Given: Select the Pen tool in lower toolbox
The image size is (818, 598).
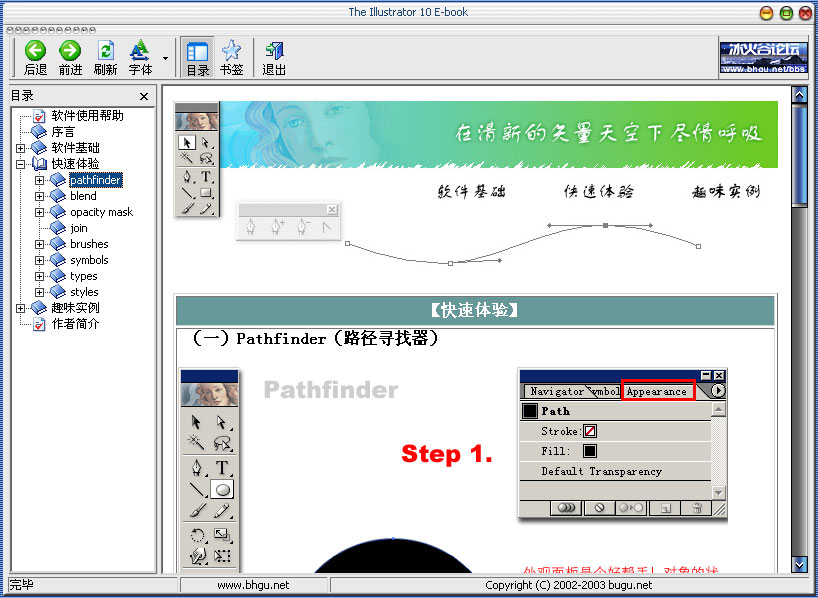Looking at the screenshot, I should [x=197, y=467].
